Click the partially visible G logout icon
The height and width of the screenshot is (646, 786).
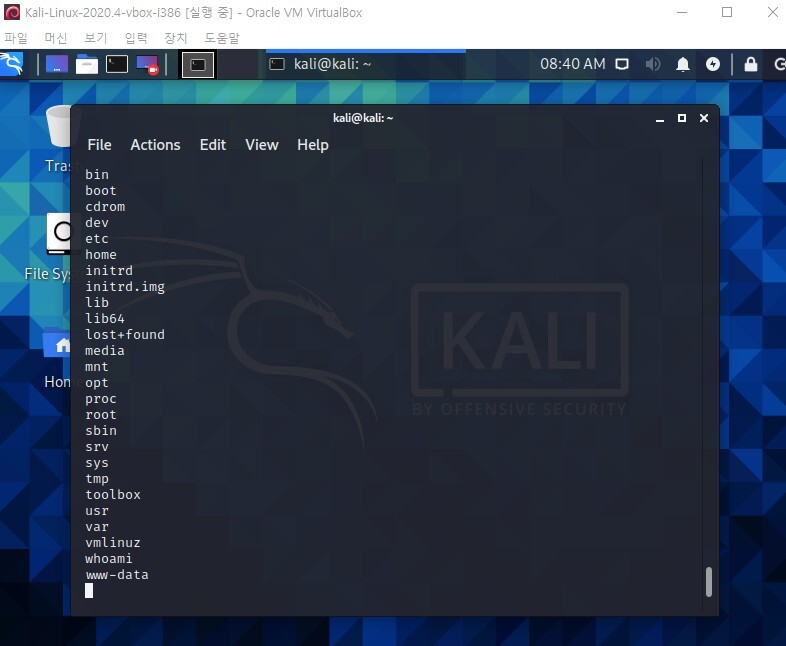click(779, 64)
